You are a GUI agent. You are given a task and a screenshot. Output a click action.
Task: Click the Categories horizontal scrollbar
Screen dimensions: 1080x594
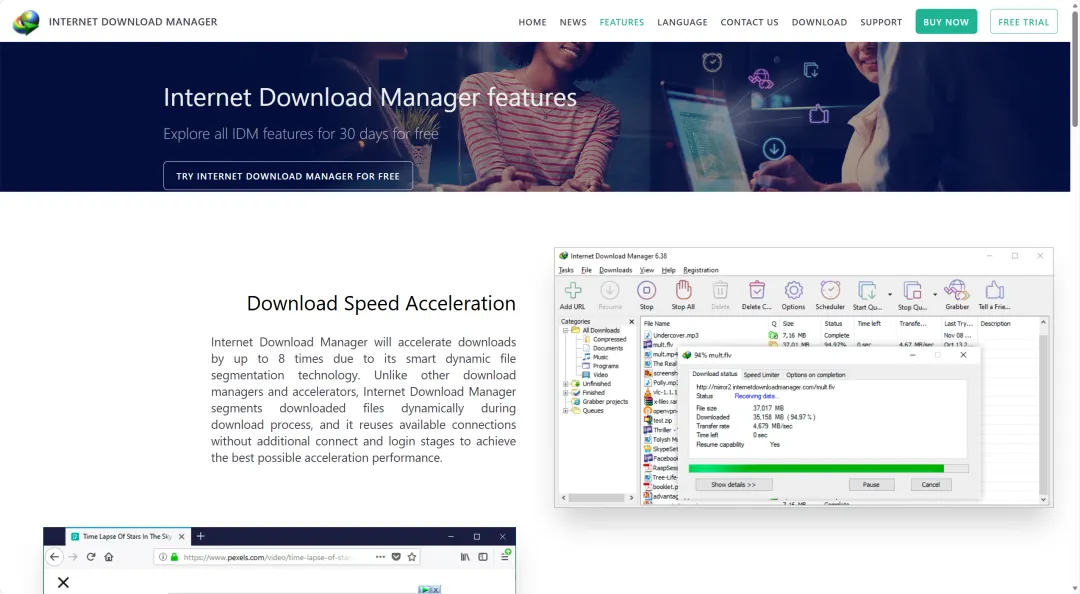(597, 498)
